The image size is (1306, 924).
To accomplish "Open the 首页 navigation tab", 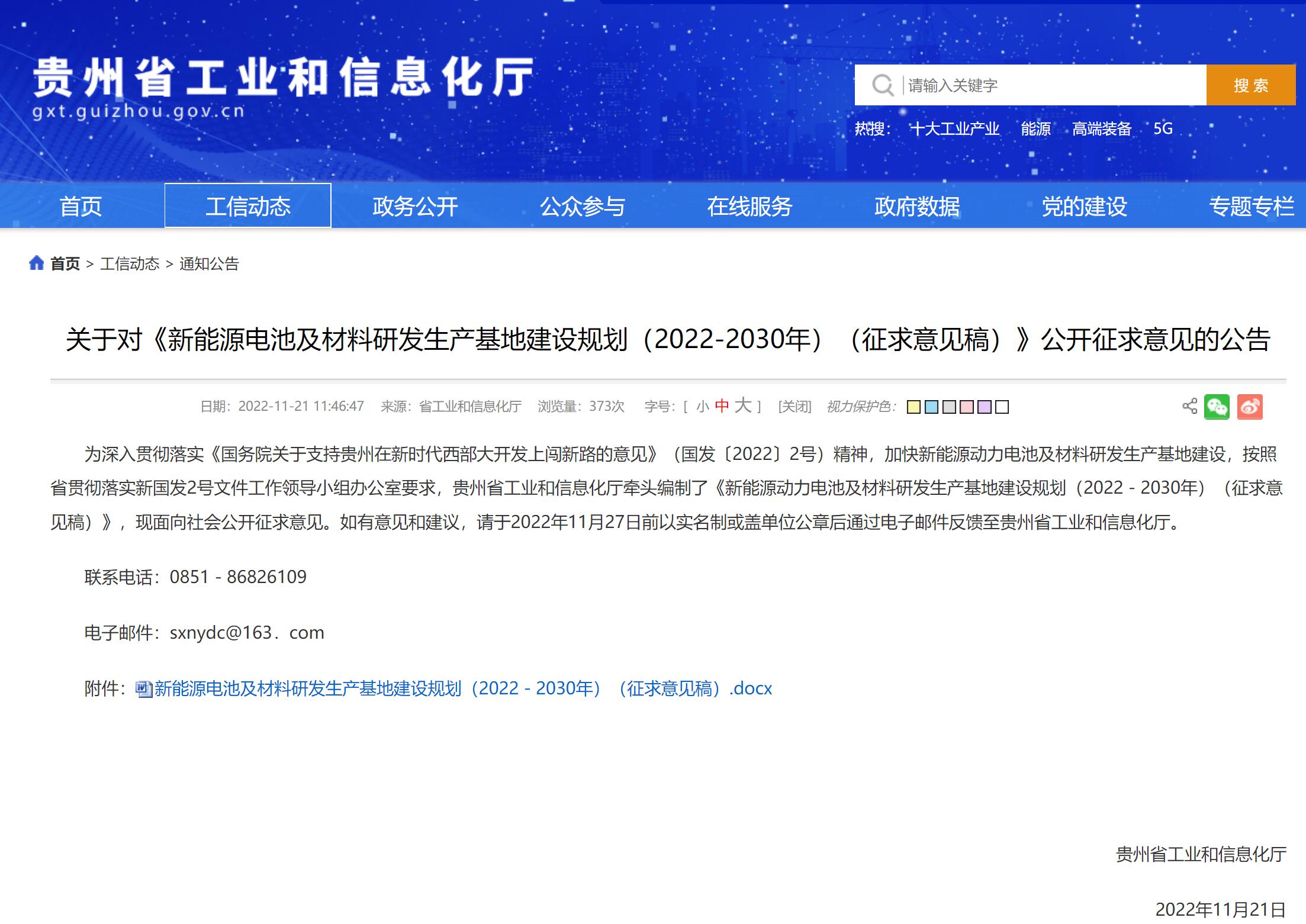I will (x=81, y=206).
